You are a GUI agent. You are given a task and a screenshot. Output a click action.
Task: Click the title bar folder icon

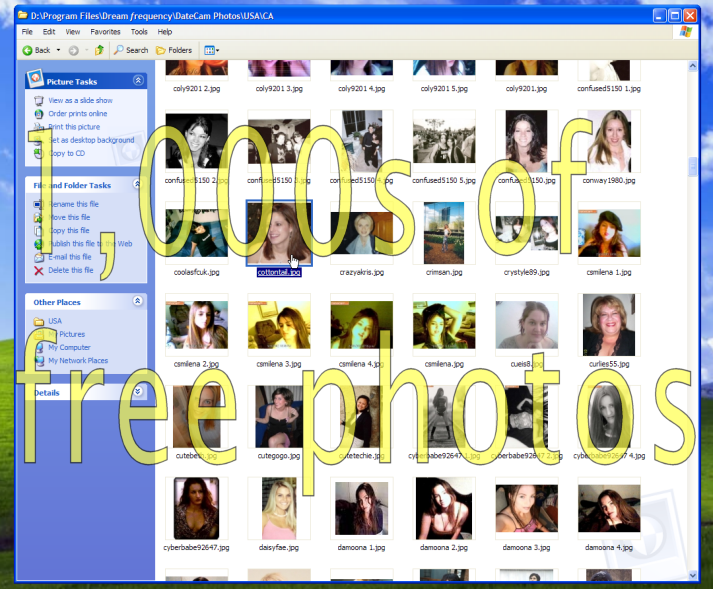pyautogui.click(x=23, y=15)
